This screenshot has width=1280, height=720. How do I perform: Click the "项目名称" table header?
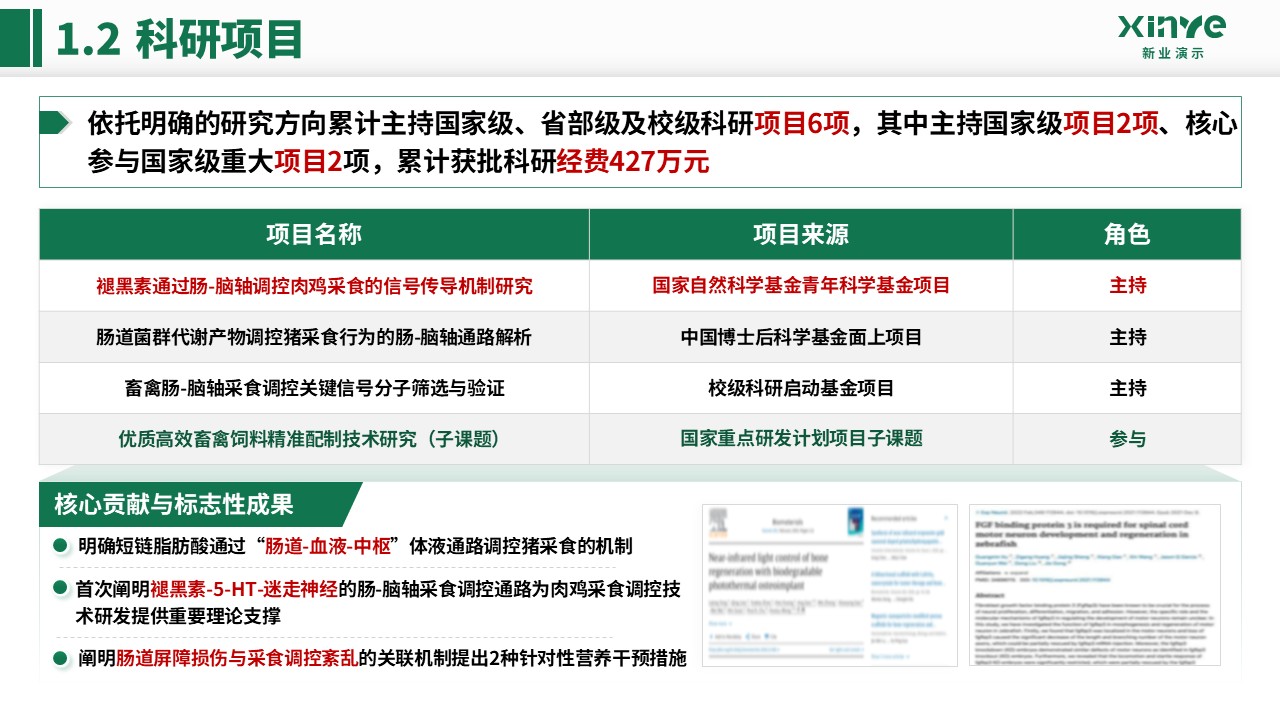(314, 234)
